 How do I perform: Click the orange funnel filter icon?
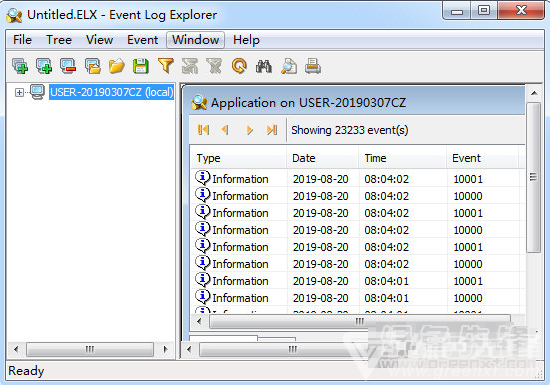point(166,66)
